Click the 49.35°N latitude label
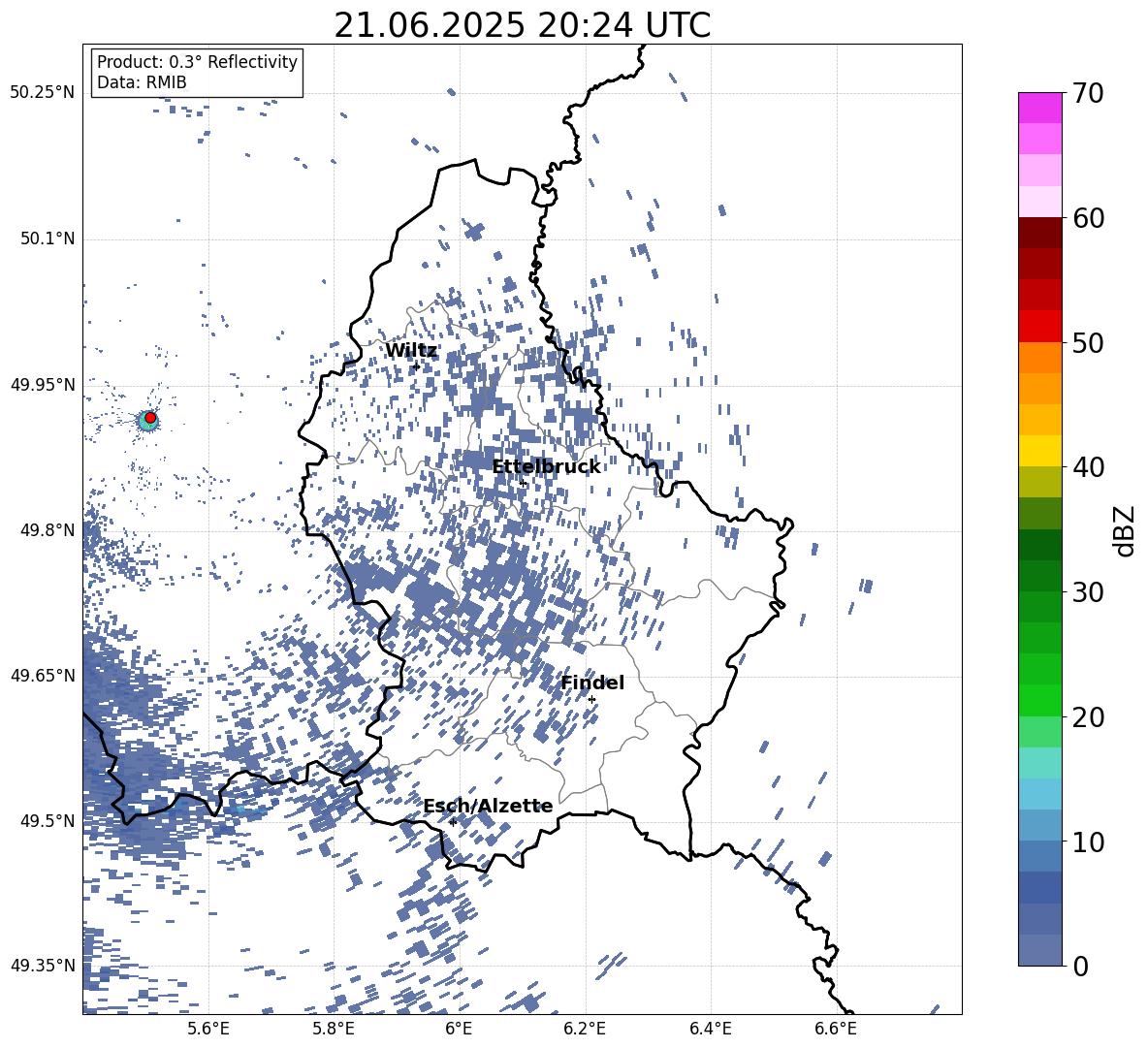 pos(43,966)
